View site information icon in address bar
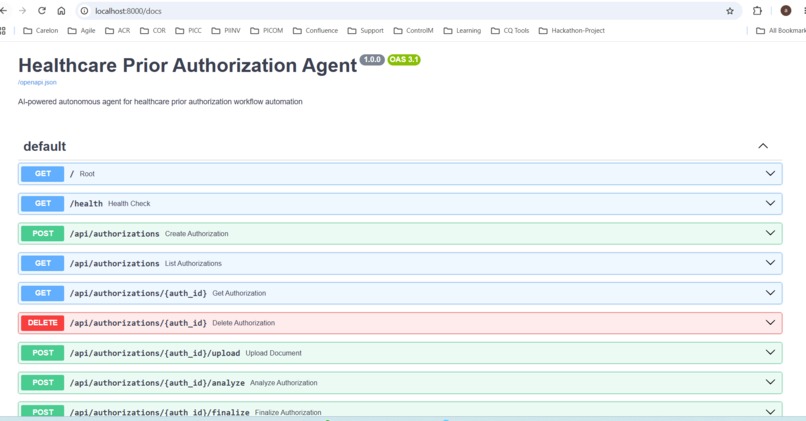Viewport: 806px width, 421px height. 84,11
